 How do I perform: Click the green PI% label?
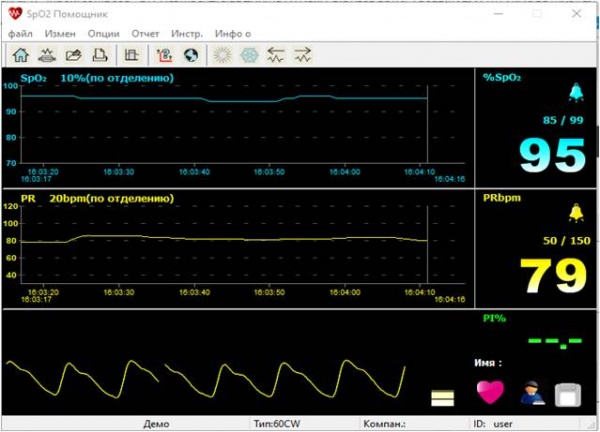click(x=494, y=318)
